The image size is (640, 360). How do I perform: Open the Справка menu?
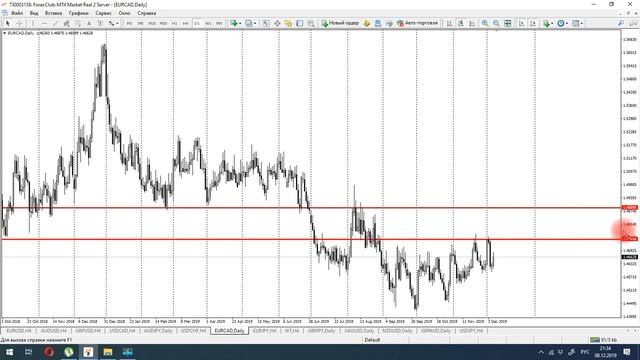tap(147, 13)
